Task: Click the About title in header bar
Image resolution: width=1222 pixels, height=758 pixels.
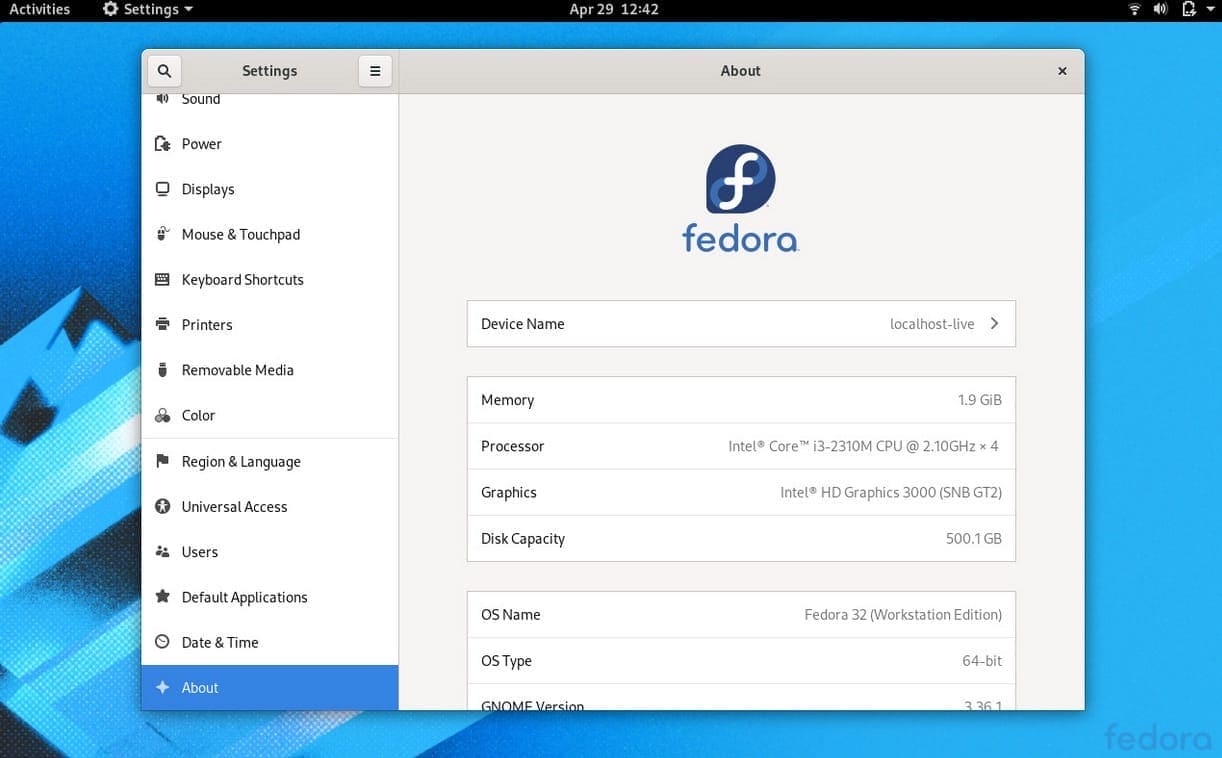Action: point(740,71)
